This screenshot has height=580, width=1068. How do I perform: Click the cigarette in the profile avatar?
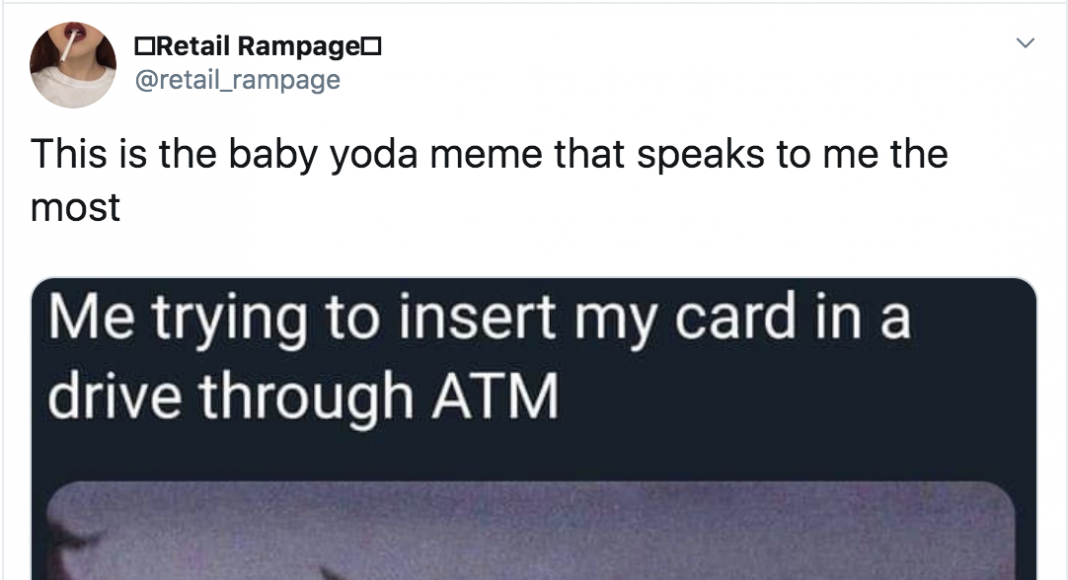click(x=68, y=46)
